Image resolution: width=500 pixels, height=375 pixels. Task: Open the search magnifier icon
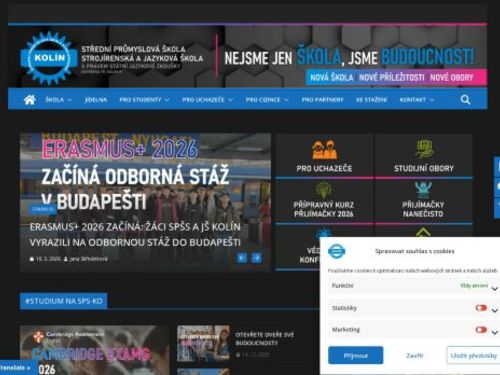465,99
